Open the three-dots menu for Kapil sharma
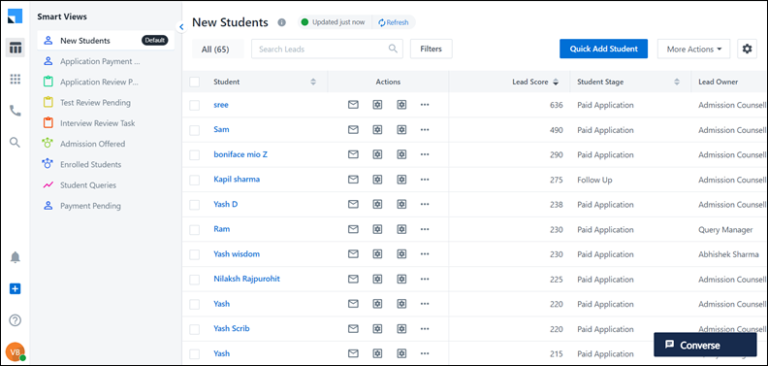 point(425,179)
